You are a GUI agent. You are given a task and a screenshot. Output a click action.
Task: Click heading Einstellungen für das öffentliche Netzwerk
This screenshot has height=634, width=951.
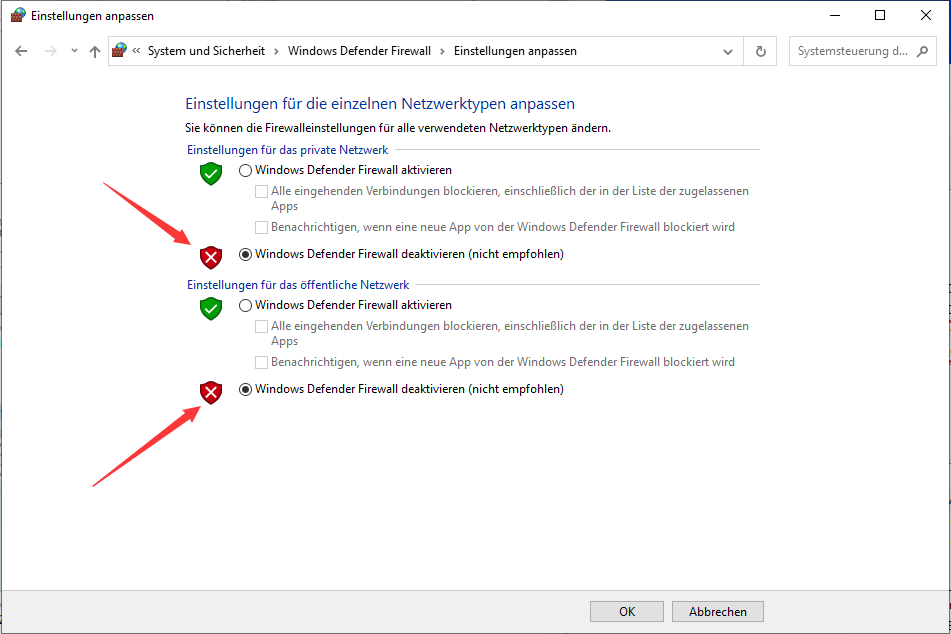click(x=298, y=285)
